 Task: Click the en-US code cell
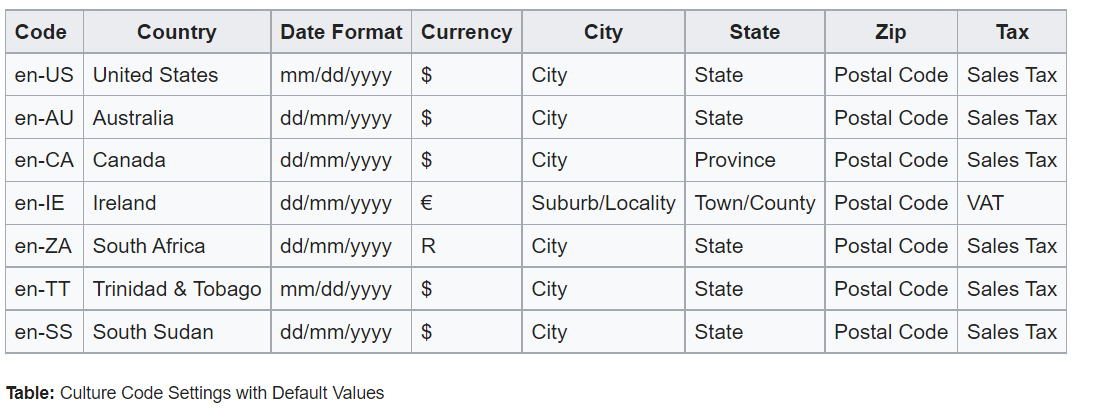pos(46,75)
